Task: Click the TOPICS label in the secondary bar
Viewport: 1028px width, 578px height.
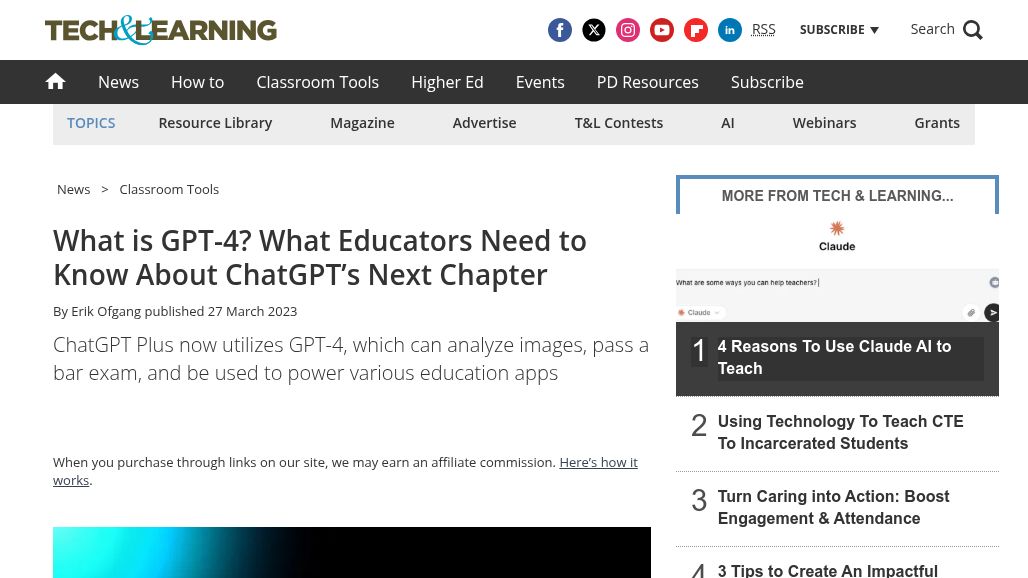Action: tap(91, 123)
